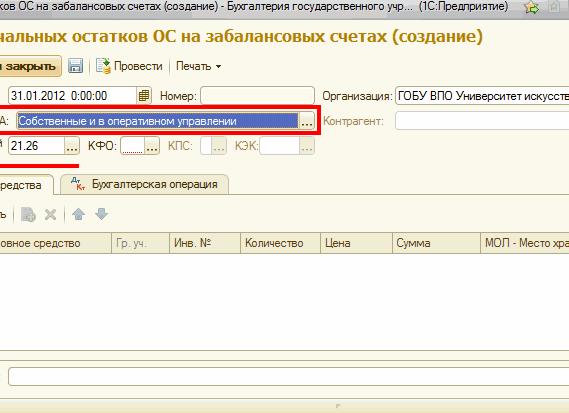Click the favorites star icon in title bar
Image resolution: width=569 pixels, height=413 pixels.
click(532, 7)
